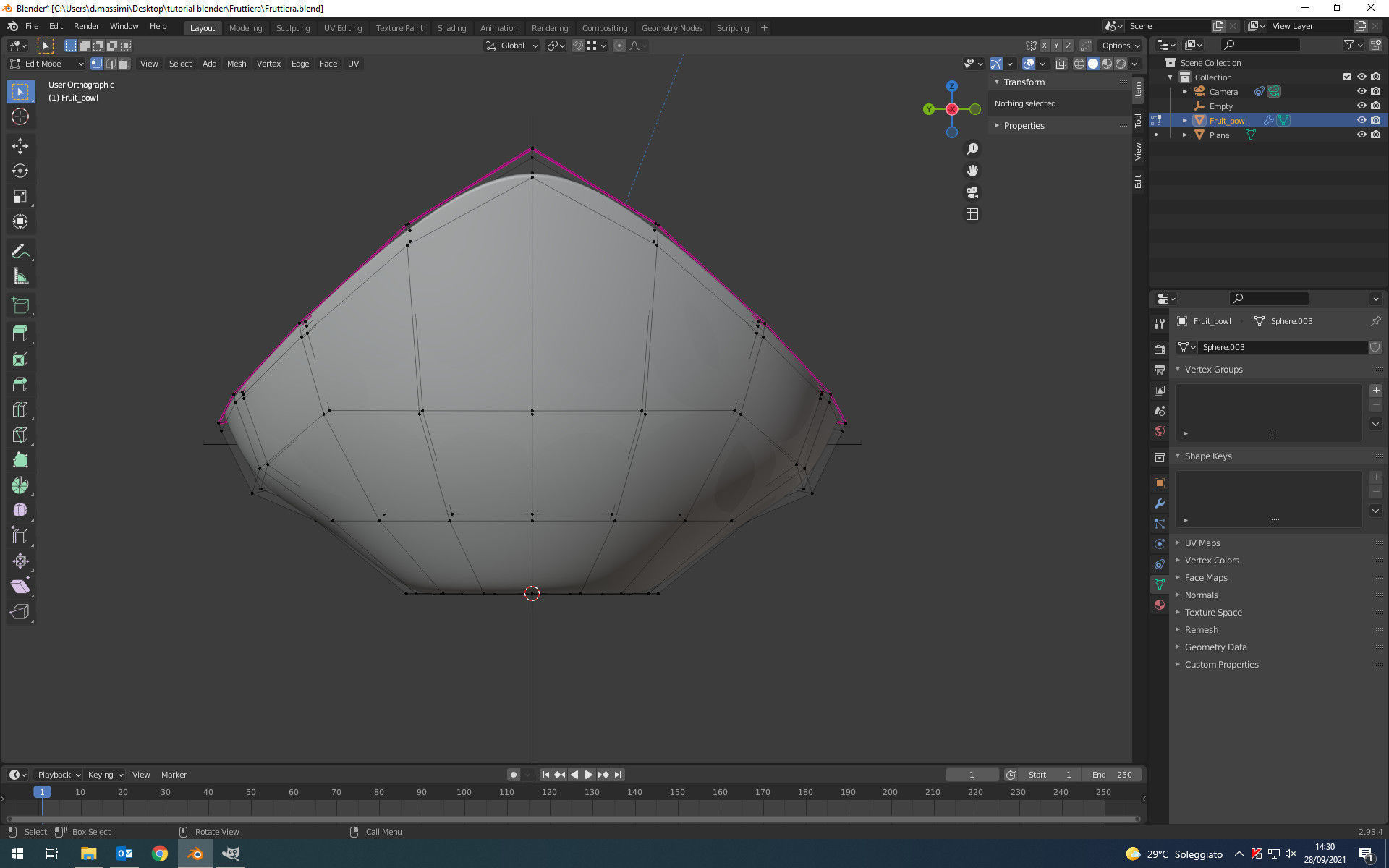Open the World properties tab
This screenshot has width=1389, height=868.
[x=1160, y=431]
